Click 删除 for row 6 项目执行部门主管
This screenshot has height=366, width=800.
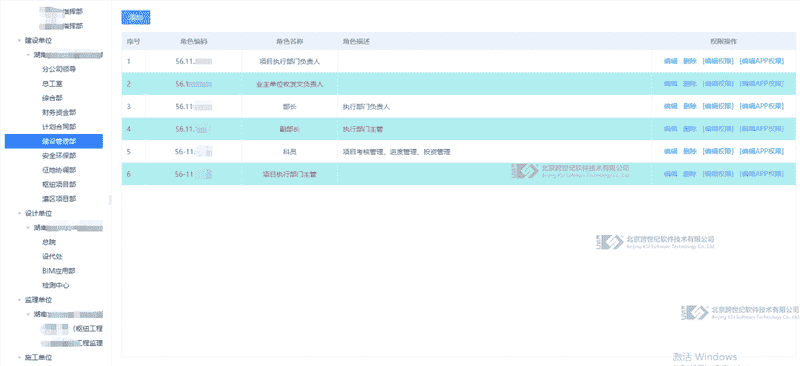click(x=690, y=174)
